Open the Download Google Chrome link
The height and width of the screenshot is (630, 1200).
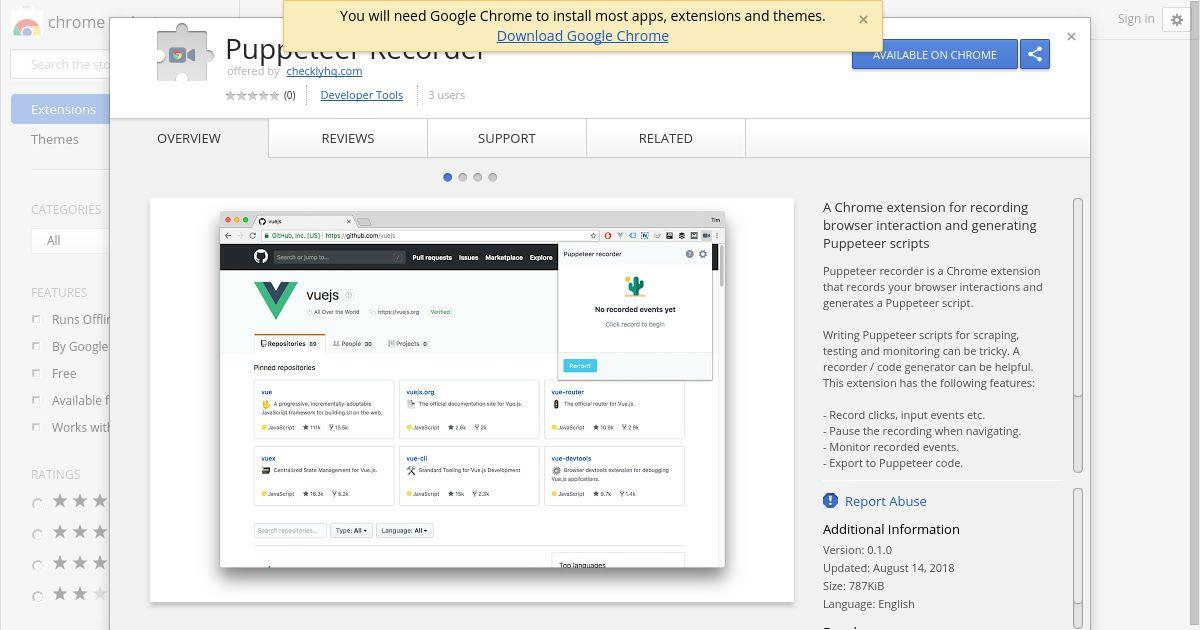pos(582,36)
